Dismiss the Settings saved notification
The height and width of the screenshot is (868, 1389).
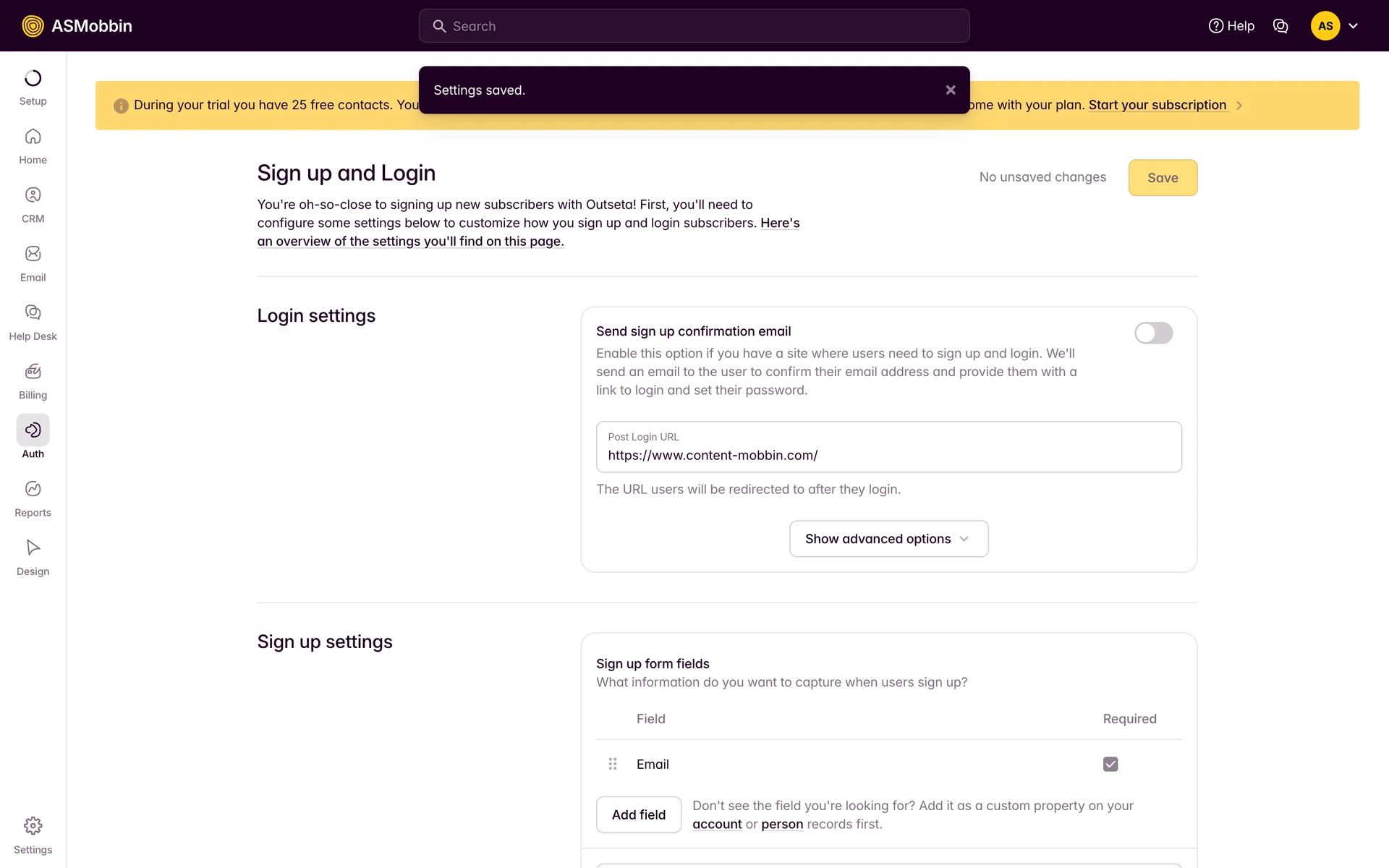(951, 90)
